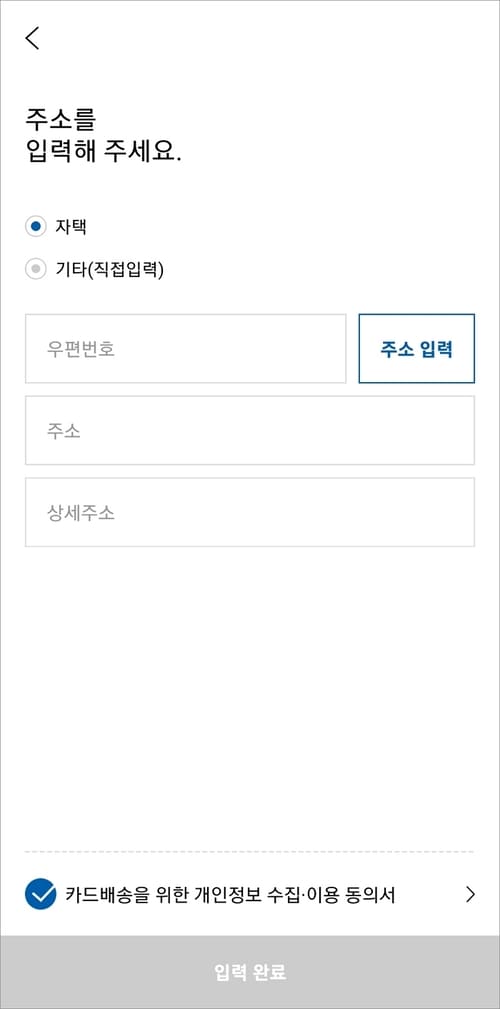Click the 상세주소 placeholder text

[x=80, y=513]
